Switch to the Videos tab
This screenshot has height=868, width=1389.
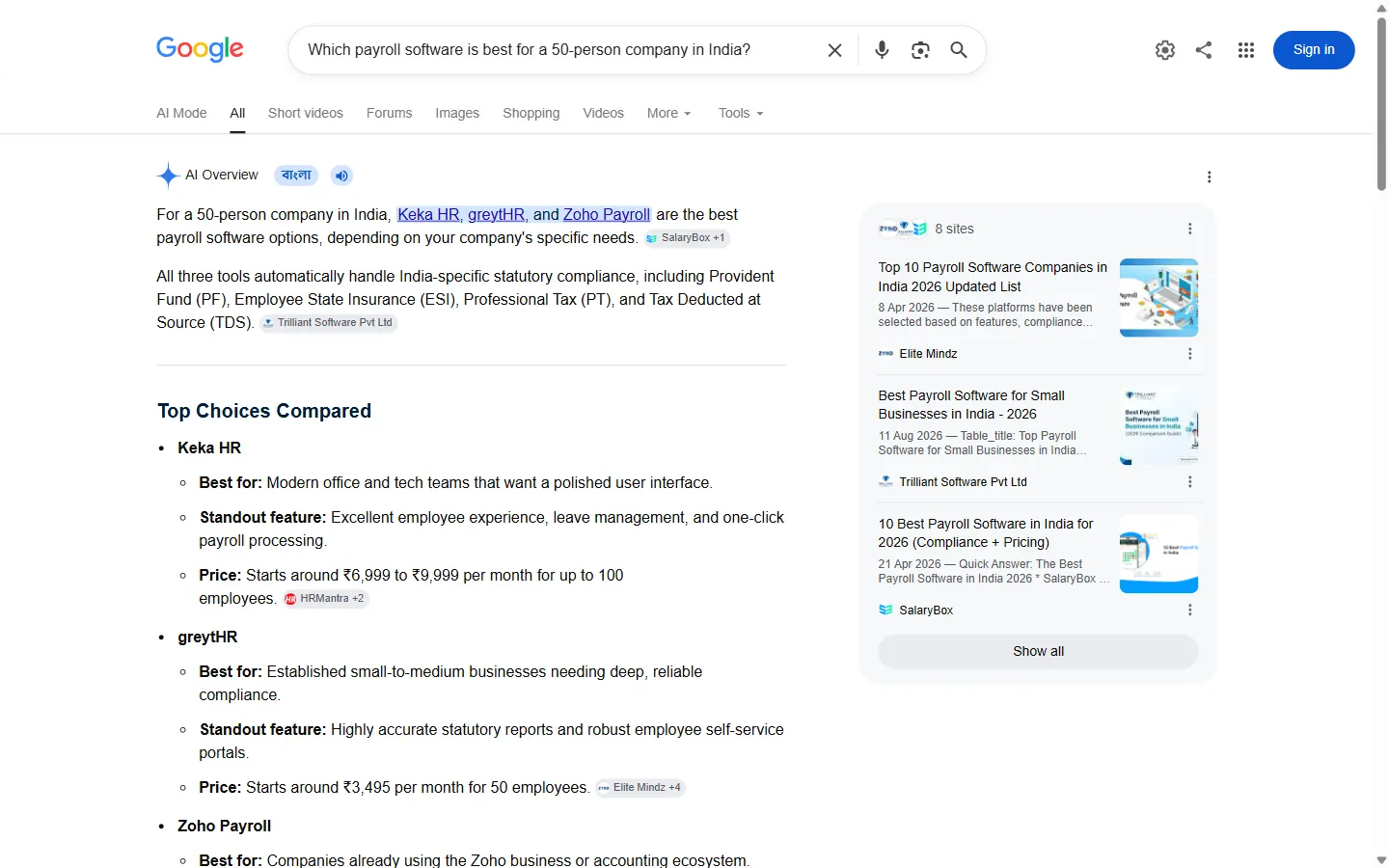(x=603, y=113)
